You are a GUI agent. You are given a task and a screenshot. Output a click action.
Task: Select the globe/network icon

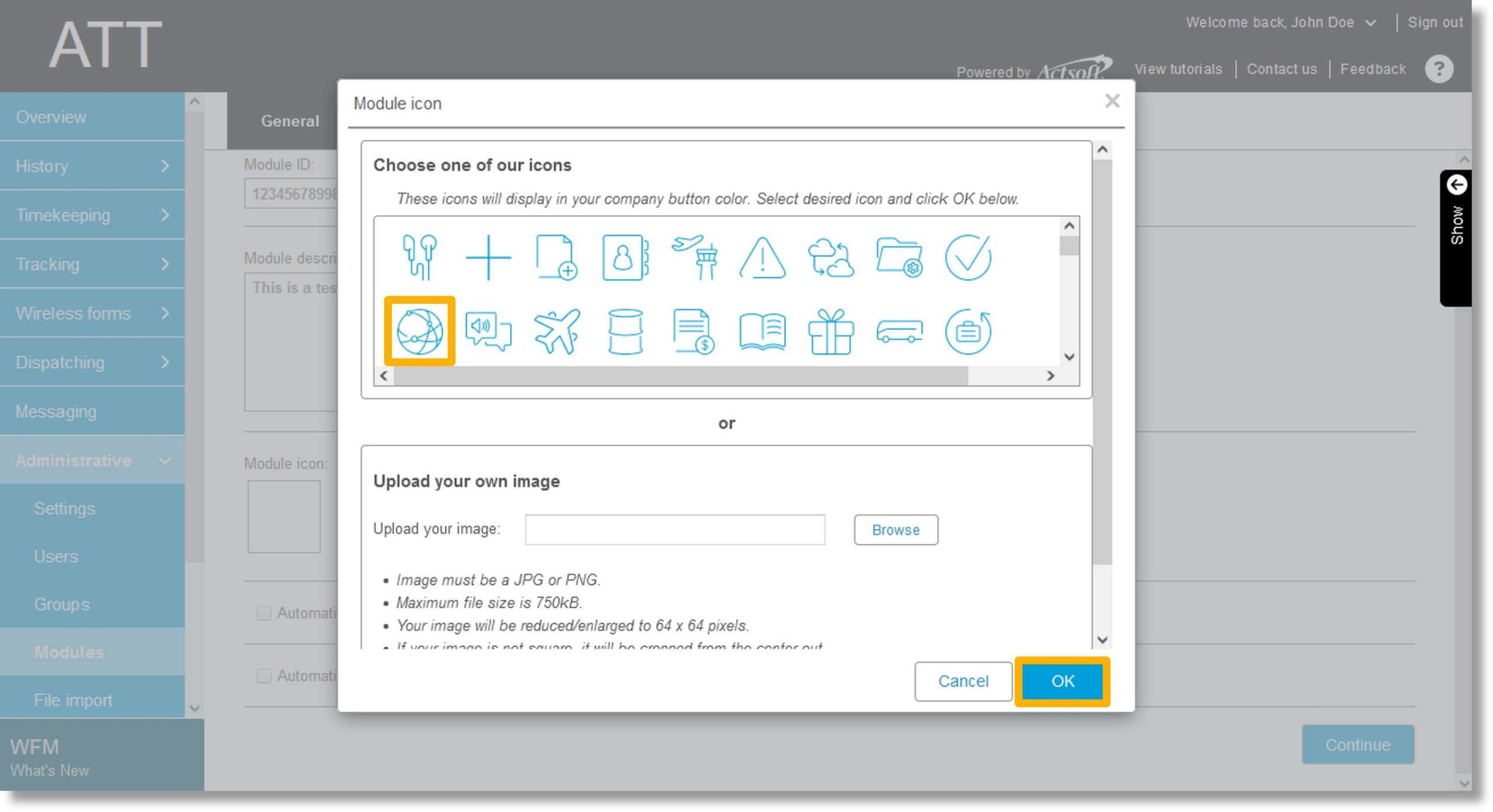tap(419, 330)
